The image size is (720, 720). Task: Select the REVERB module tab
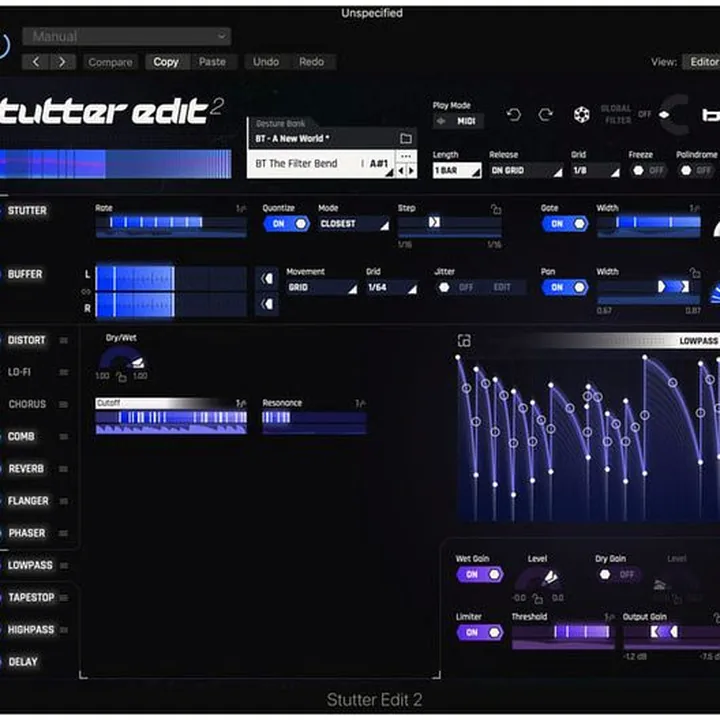click(26, 468)
